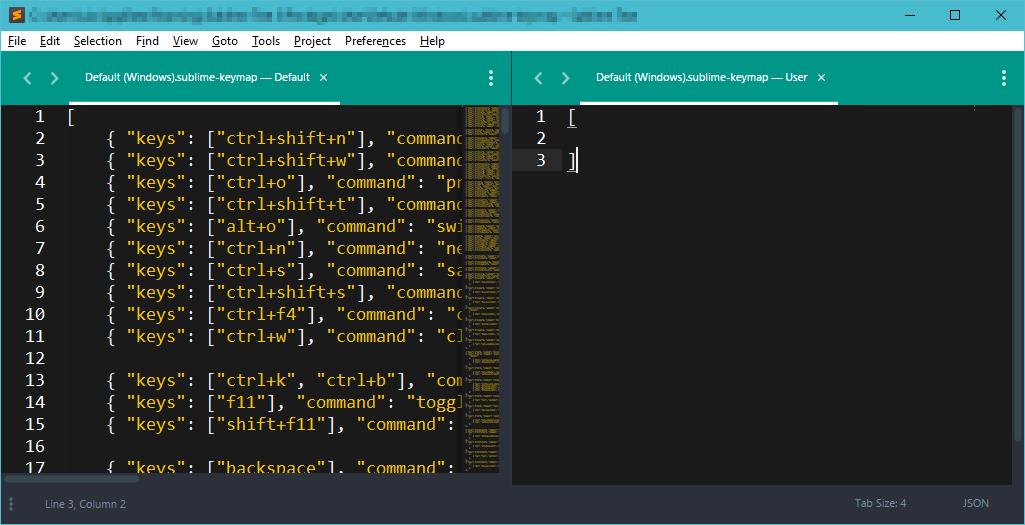Click the alt+o keybinding line
1025x525 pixels.
pos(285,226)
